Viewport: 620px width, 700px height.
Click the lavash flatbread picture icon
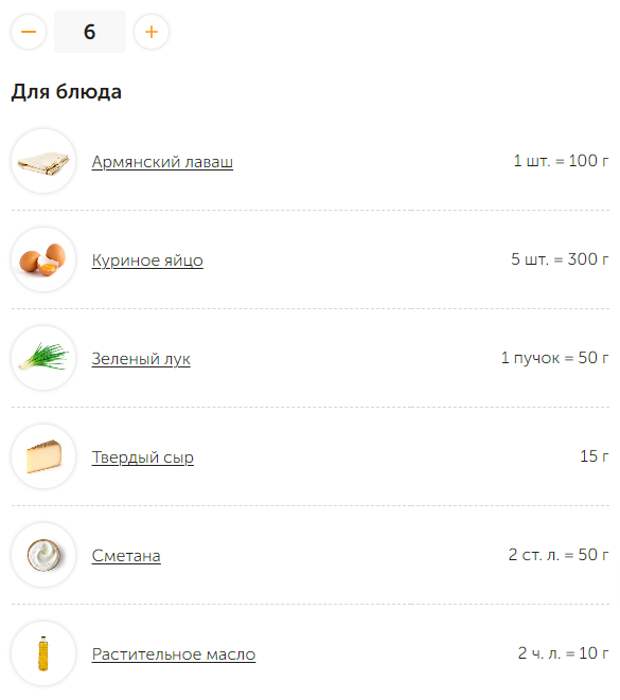point(44,161)
